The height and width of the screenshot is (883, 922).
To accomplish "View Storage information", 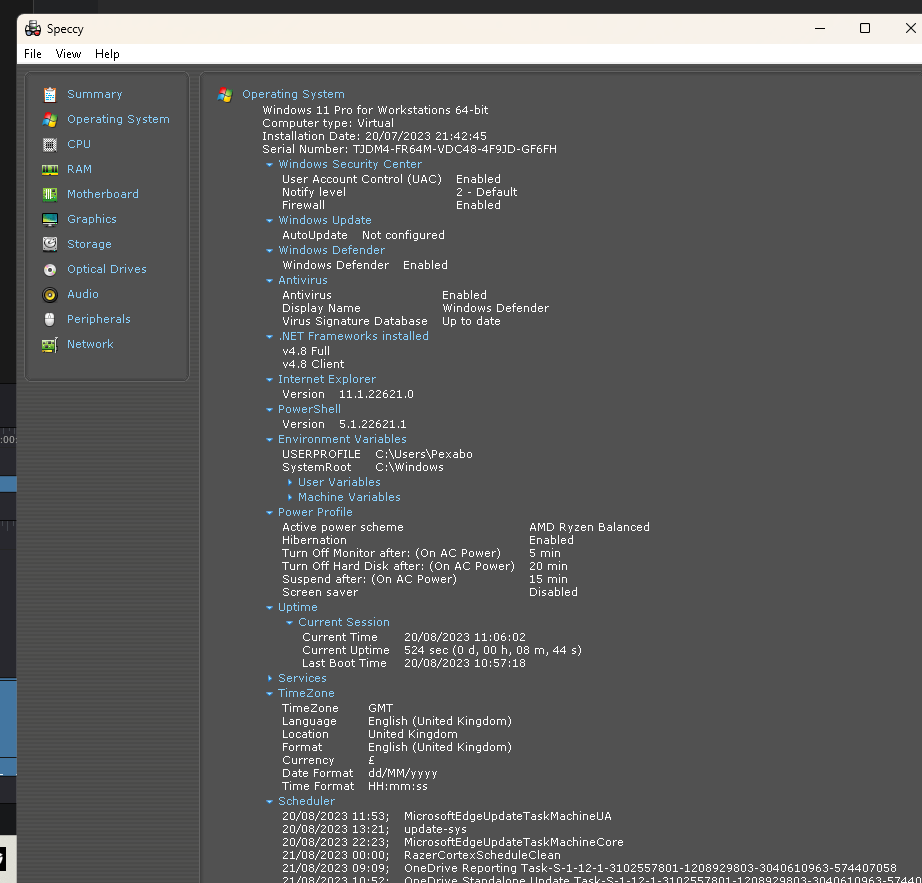I will pos(89,244).
